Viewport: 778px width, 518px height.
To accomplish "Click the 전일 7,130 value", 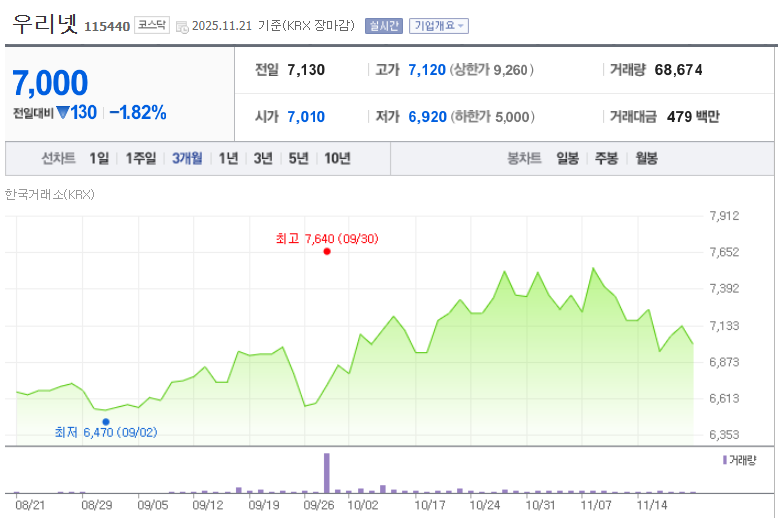I will (306, 70).
